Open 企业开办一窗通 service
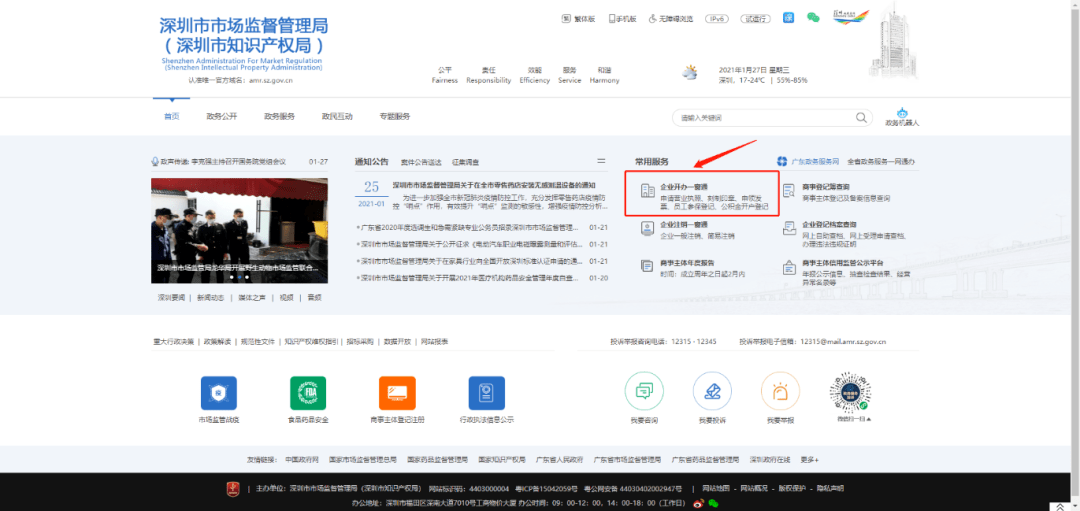 tap(702, 194)
